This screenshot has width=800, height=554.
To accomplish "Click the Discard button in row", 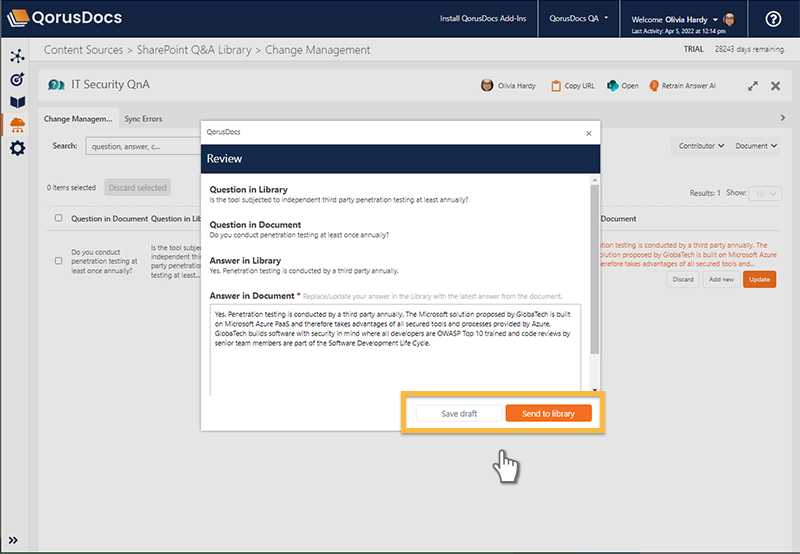I will point(683,280).
